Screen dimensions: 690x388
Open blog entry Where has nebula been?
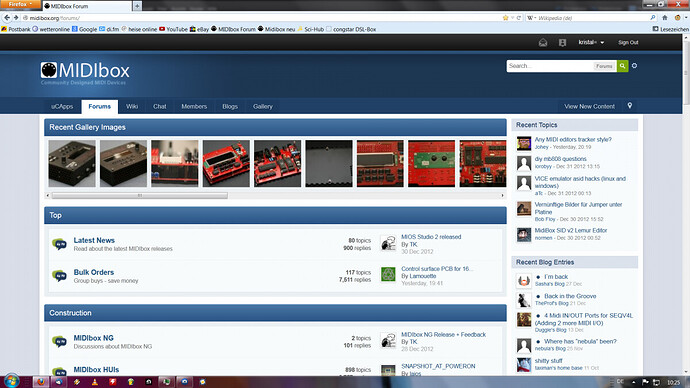[580, 341]
